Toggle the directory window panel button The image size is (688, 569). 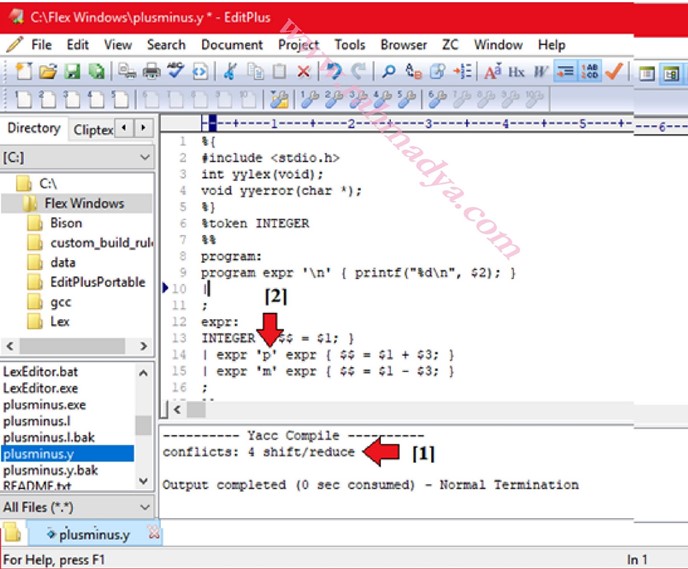(x=647, y=72)
